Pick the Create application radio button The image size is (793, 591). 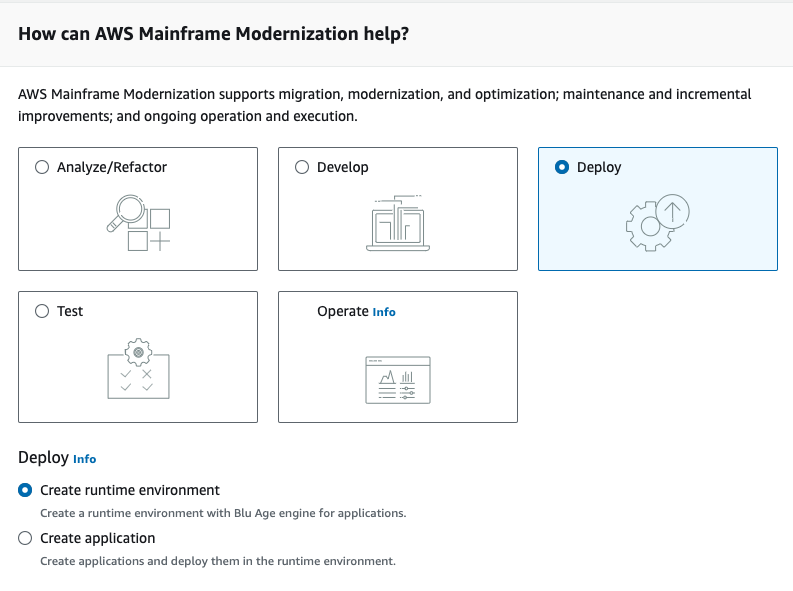pyautogui.click(x=26, y=538)
